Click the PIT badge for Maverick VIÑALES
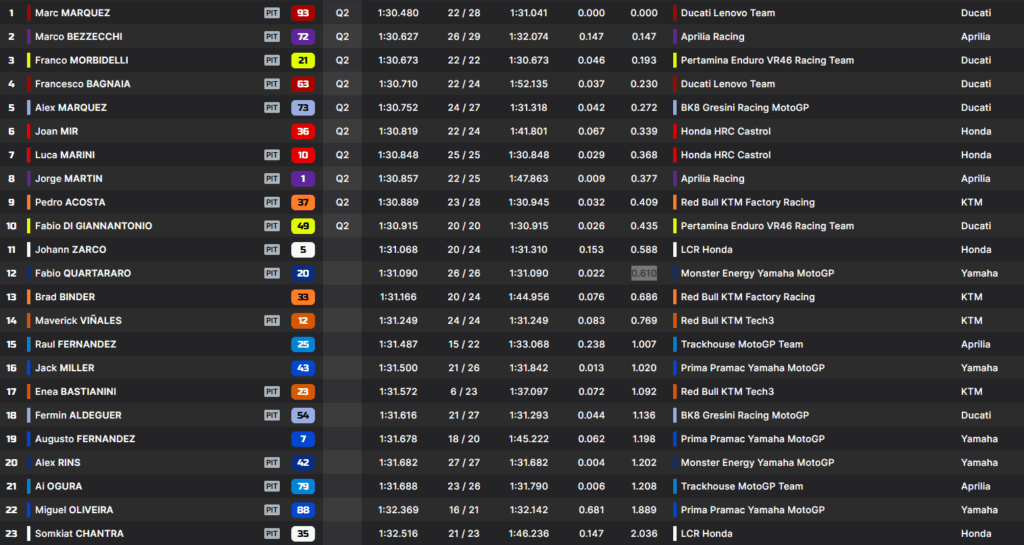The height and width of the screenshot is (545, 1024). point(272,320)
